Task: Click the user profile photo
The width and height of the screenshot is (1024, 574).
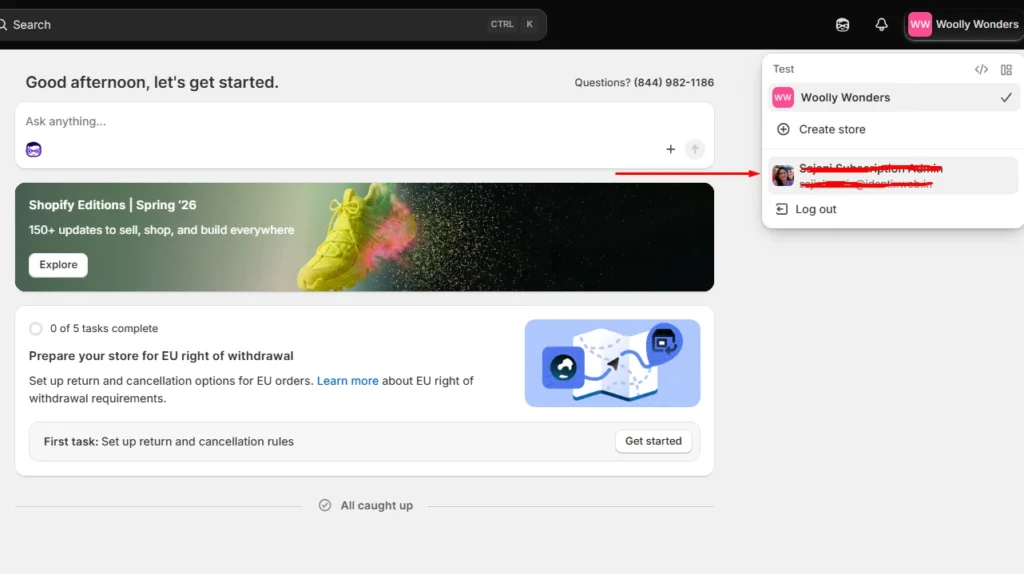Action: coord(783,176)
